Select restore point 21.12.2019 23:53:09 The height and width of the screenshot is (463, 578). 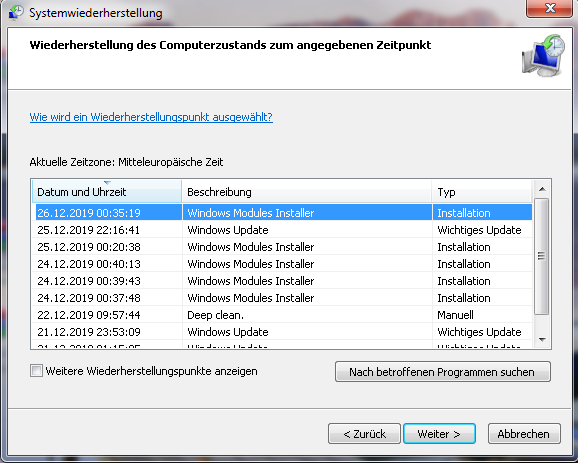point(282,332)
